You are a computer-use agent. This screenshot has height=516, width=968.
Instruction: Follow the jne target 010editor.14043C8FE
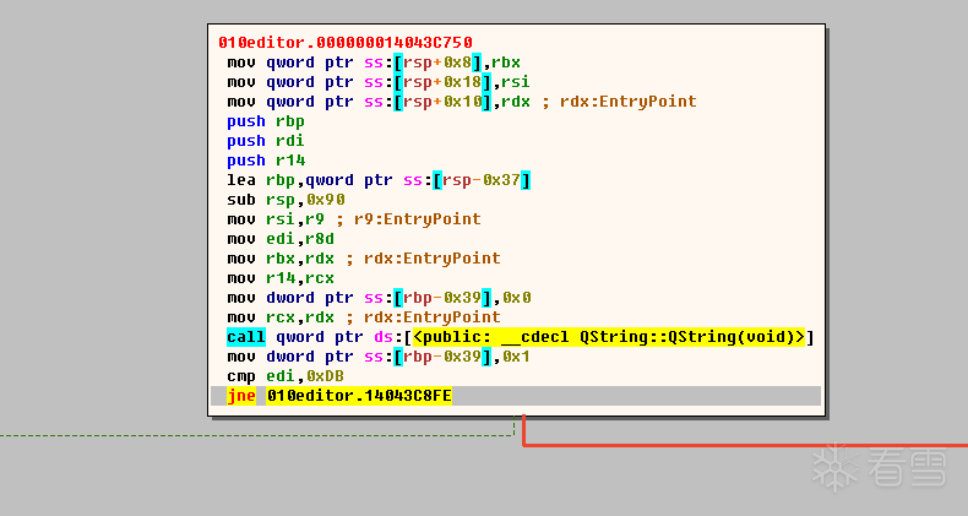[x=359, y=396]
